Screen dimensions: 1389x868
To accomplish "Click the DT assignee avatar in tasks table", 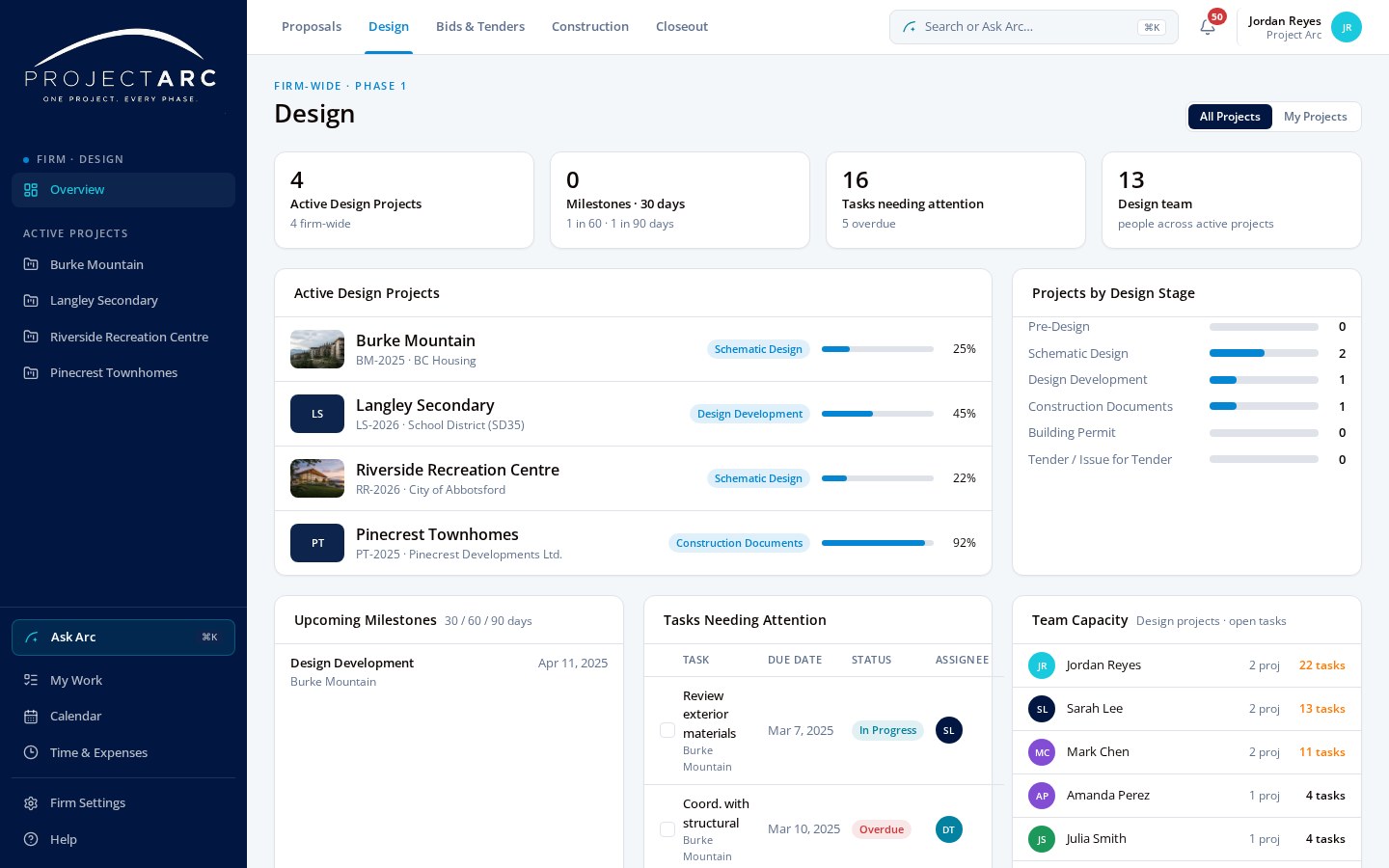I will [x=949, y=829].
